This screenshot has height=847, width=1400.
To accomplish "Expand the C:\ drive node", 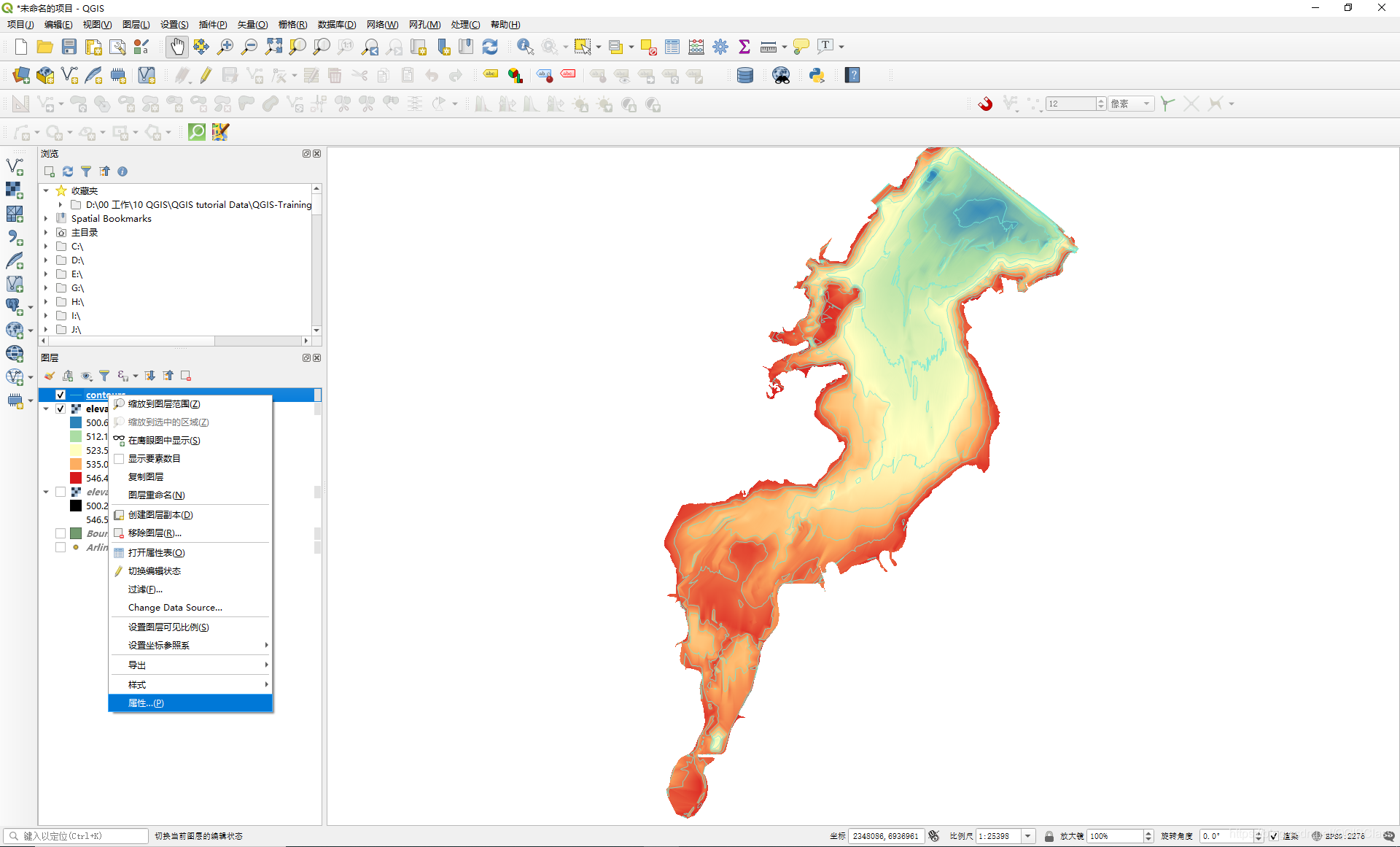I will point(46,247).
